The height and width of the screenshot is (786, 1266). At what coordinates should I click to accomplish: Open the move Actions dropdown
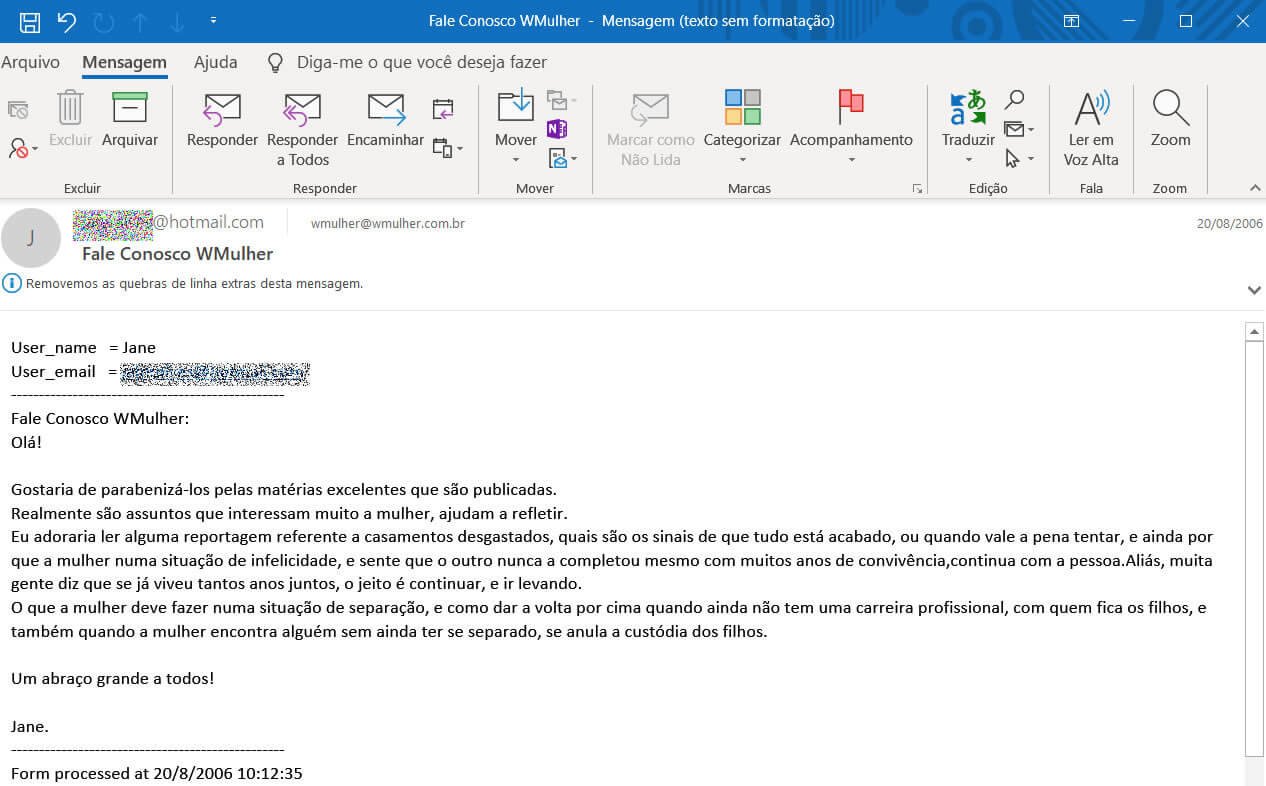562,158
